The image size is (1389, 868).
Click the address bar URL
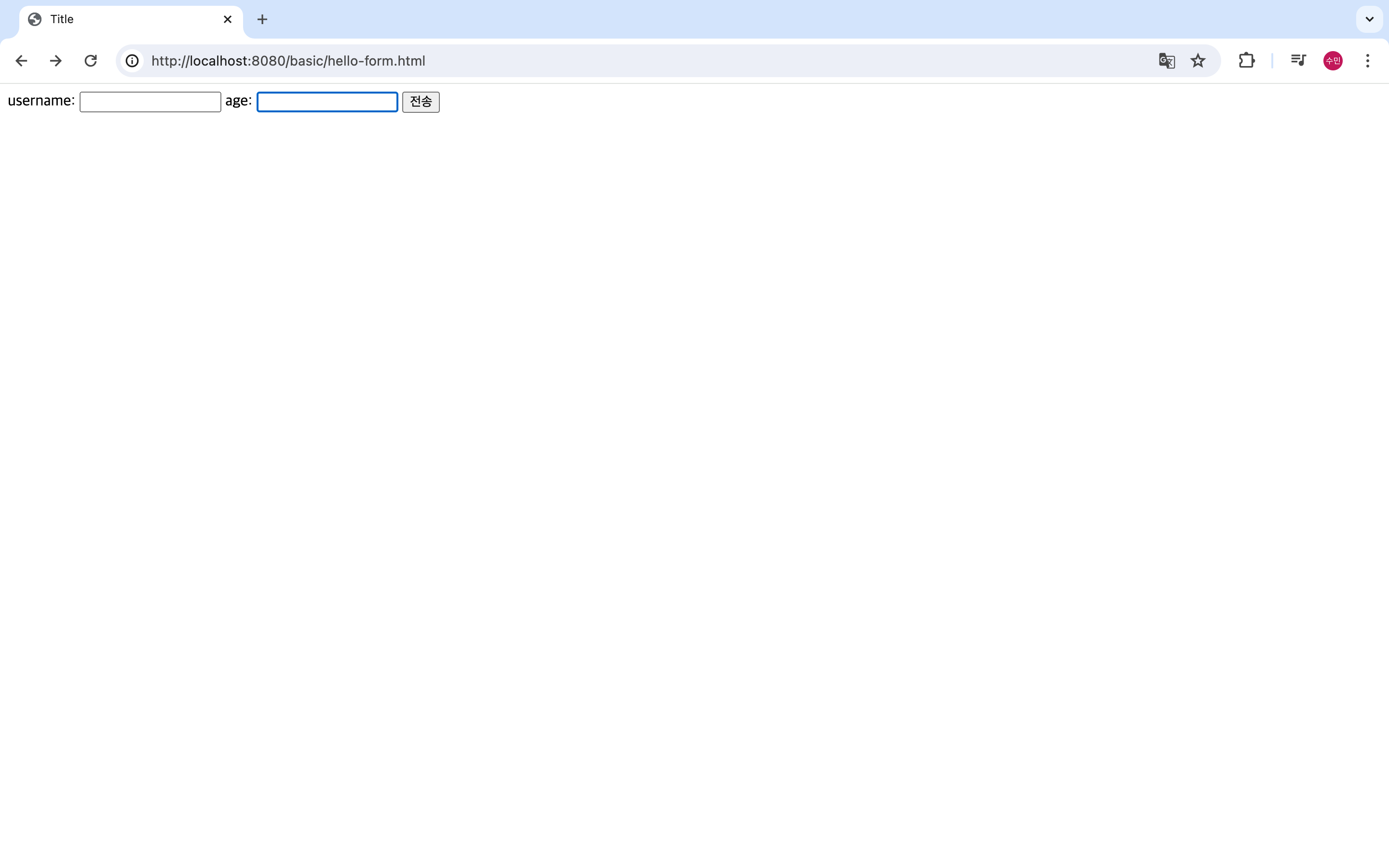click(288, 61)
